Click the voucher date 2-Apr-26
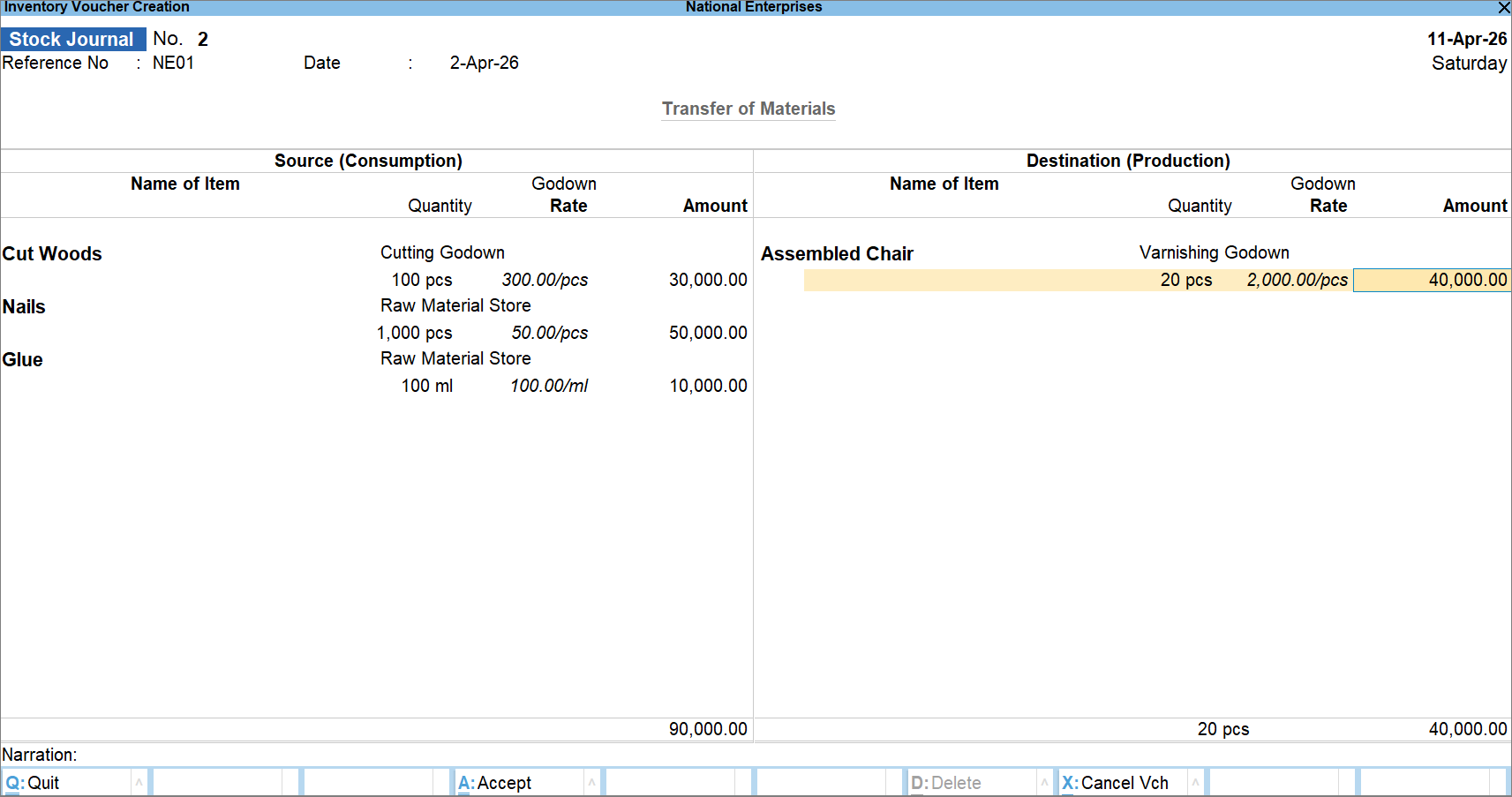This screenshot has width=1512, height=797. pos(484,63)
